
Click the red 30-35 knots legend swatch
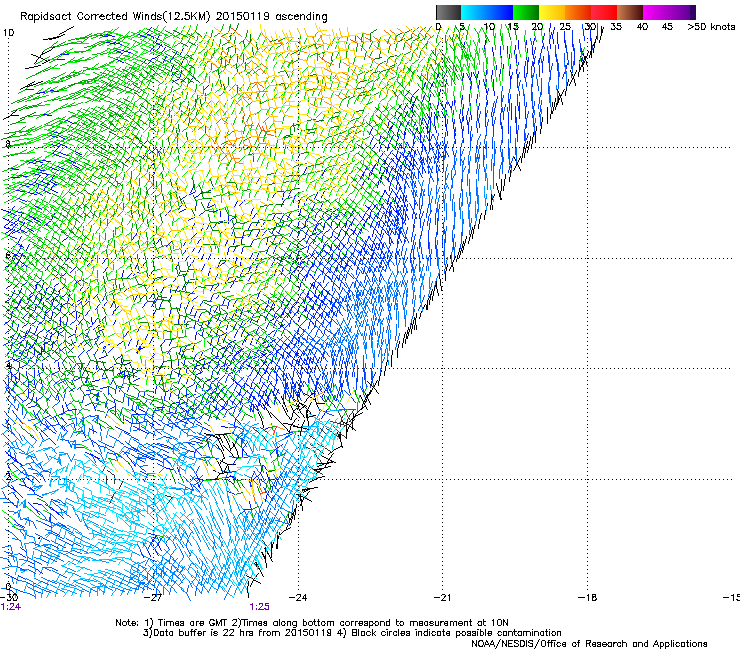pos(604,12)
